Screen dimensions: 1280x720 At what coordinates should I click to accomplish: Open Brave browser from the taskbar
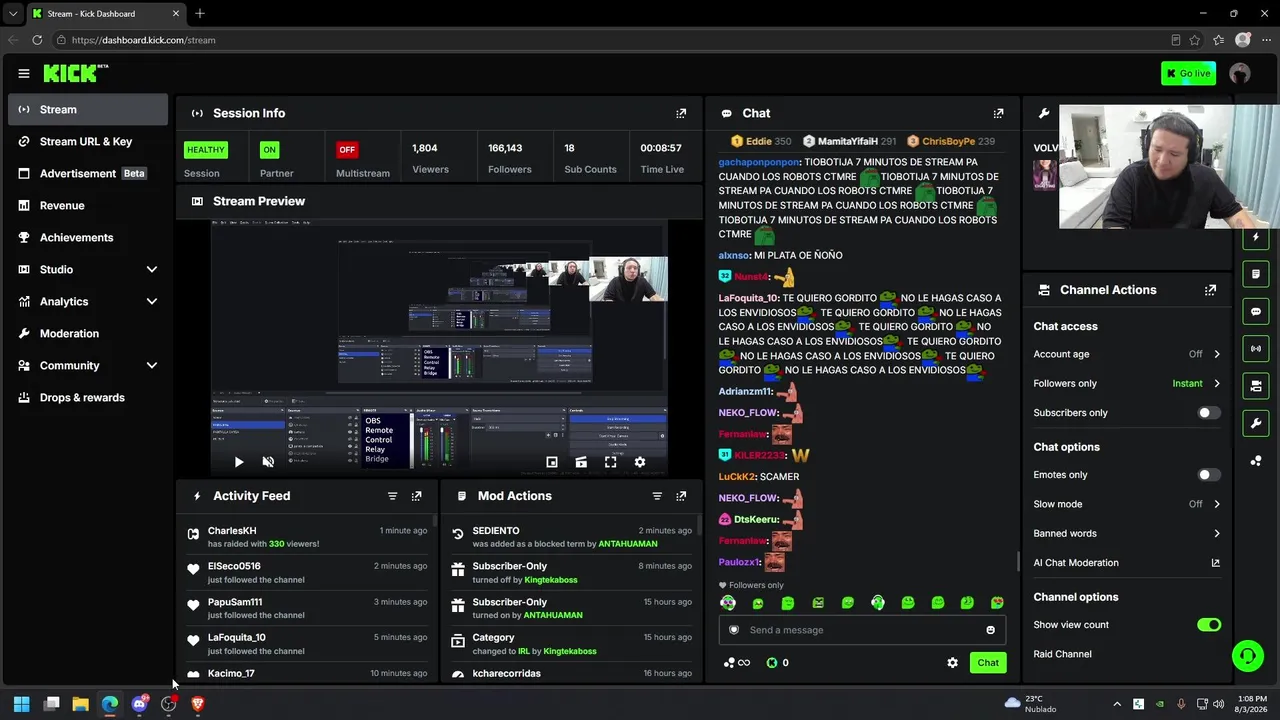pos(198,704)
